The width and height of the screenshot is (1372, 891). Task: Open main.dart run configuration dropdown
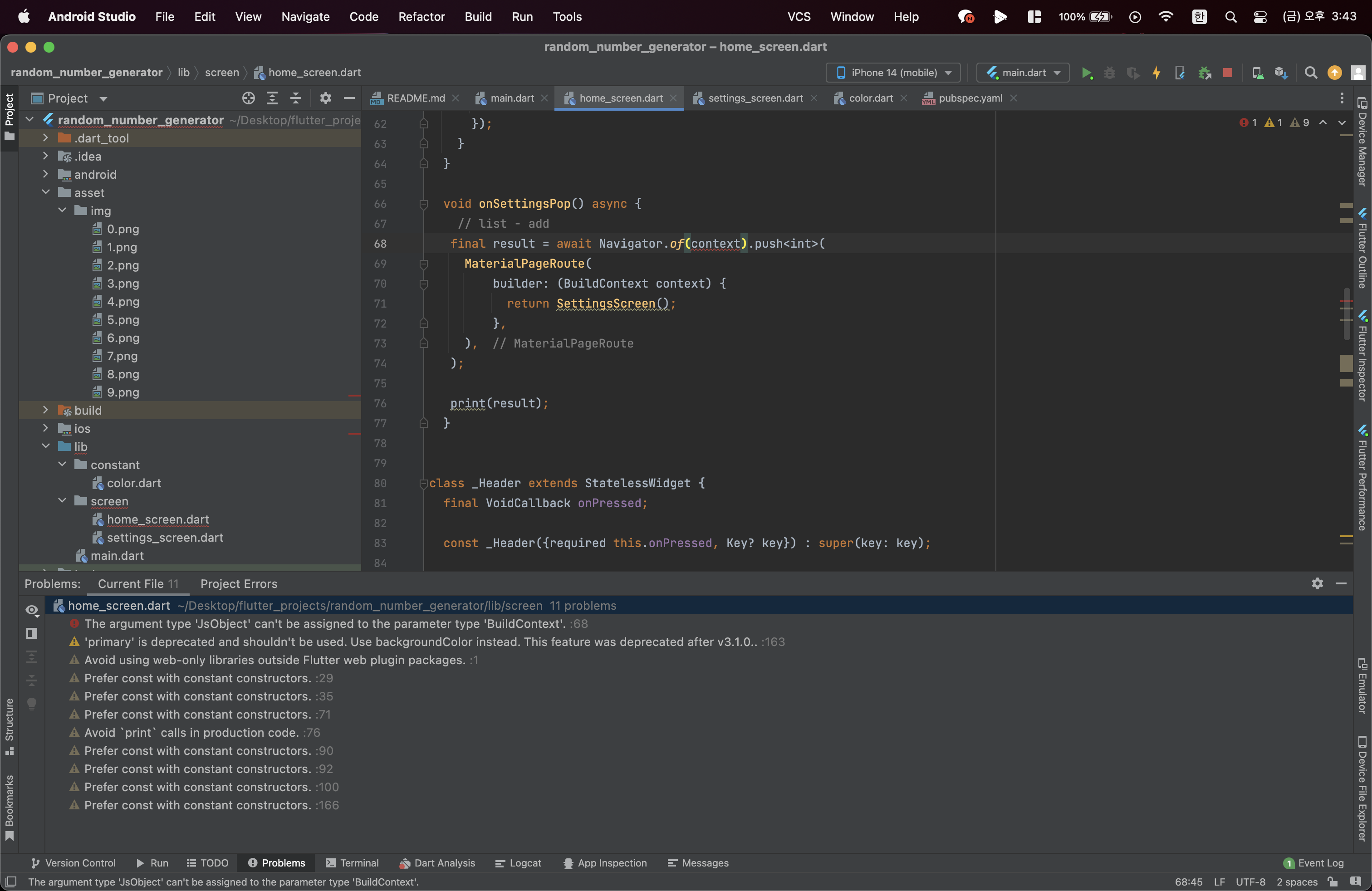tap(1023, 73)
